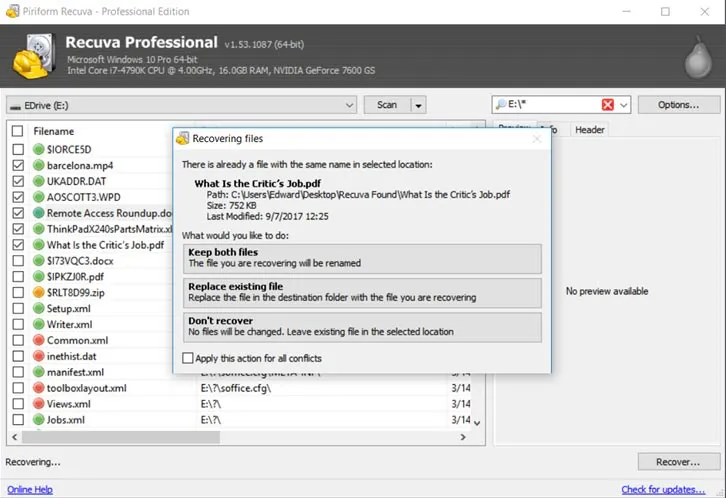The height and width of the screenshot is (498, 726).
Task: Check the Common.xml checkbox
Action: 18,340
